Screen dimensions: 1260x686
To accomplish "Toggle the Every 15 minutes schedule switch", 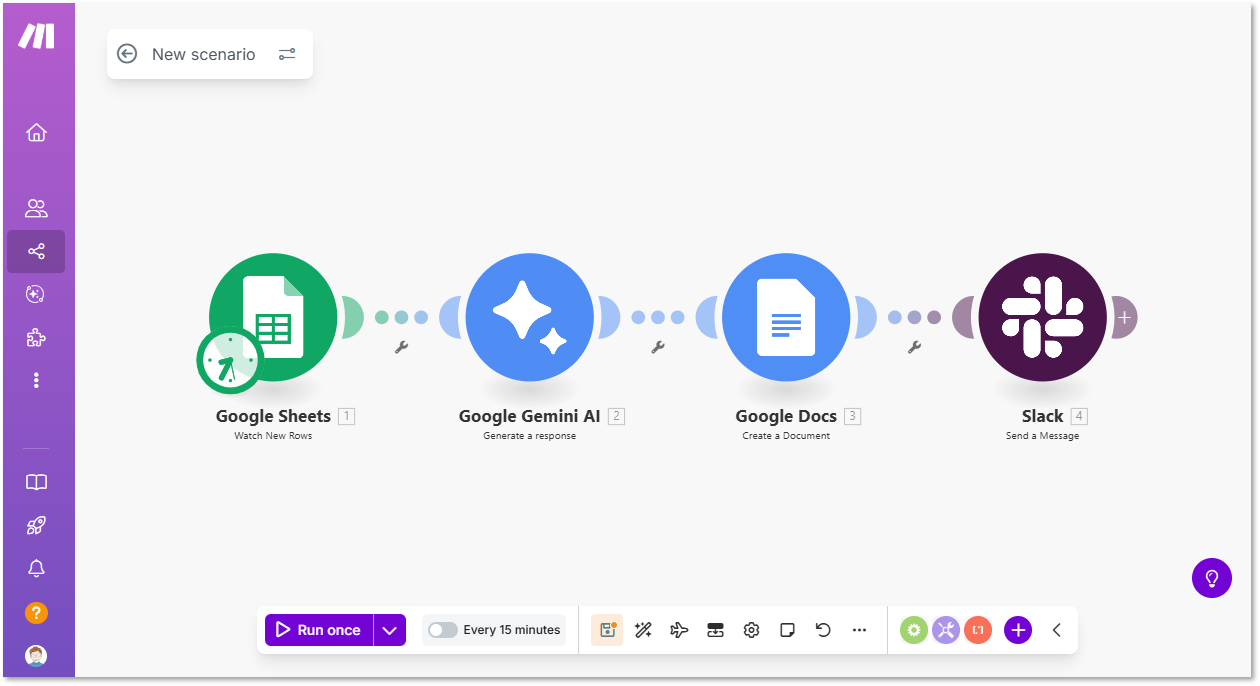I will pyautogui.click(x=442, y=630).
